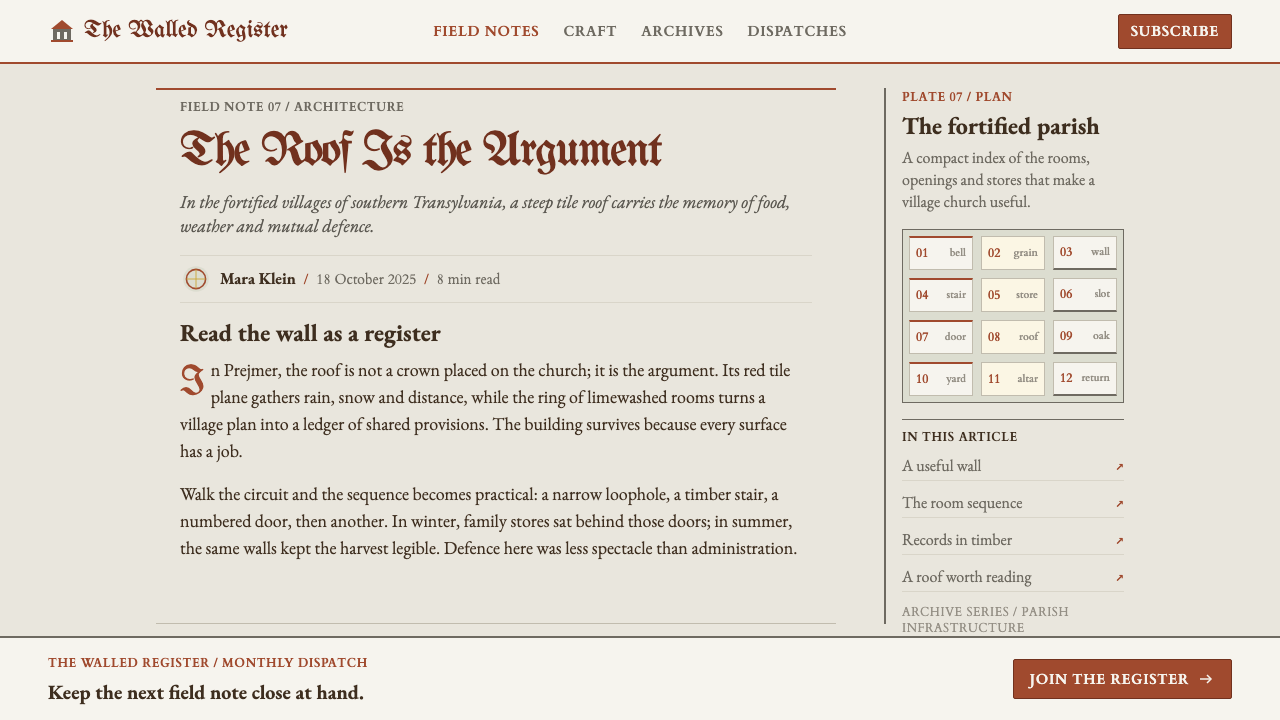Click the arrow icon beside Records in timber
The width and height of the screenshot is (1280, 720).
tap(1120, 541)
